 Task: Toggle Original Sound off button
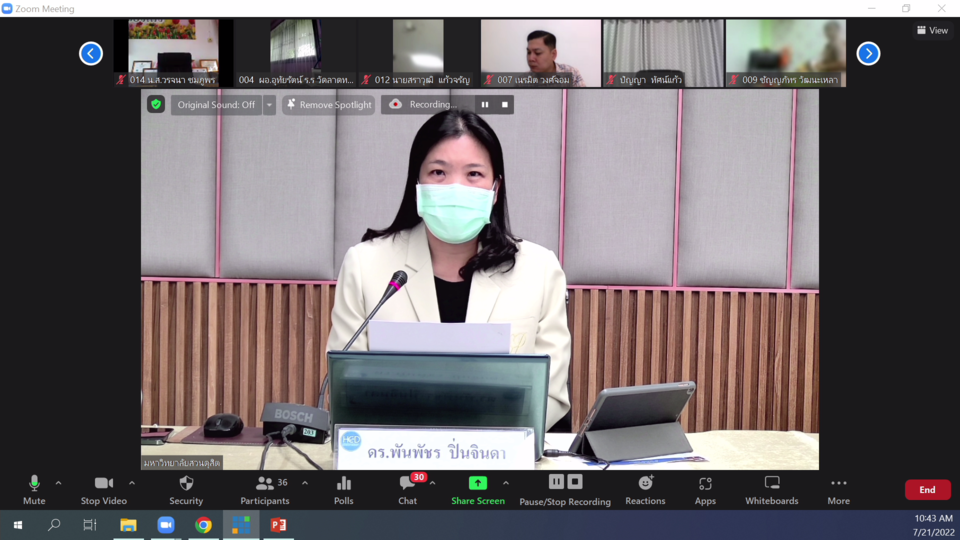[x=216, y=105]
